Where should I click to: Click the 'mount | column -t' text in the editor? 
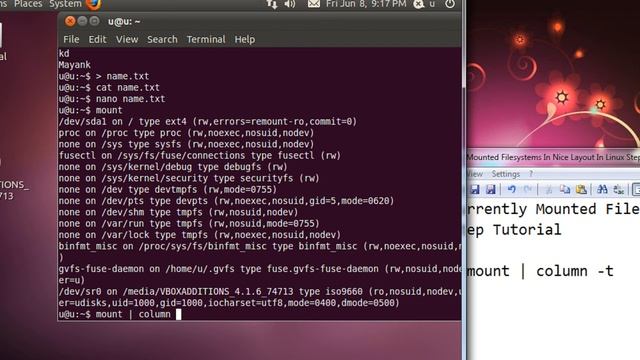click(540, 271)
